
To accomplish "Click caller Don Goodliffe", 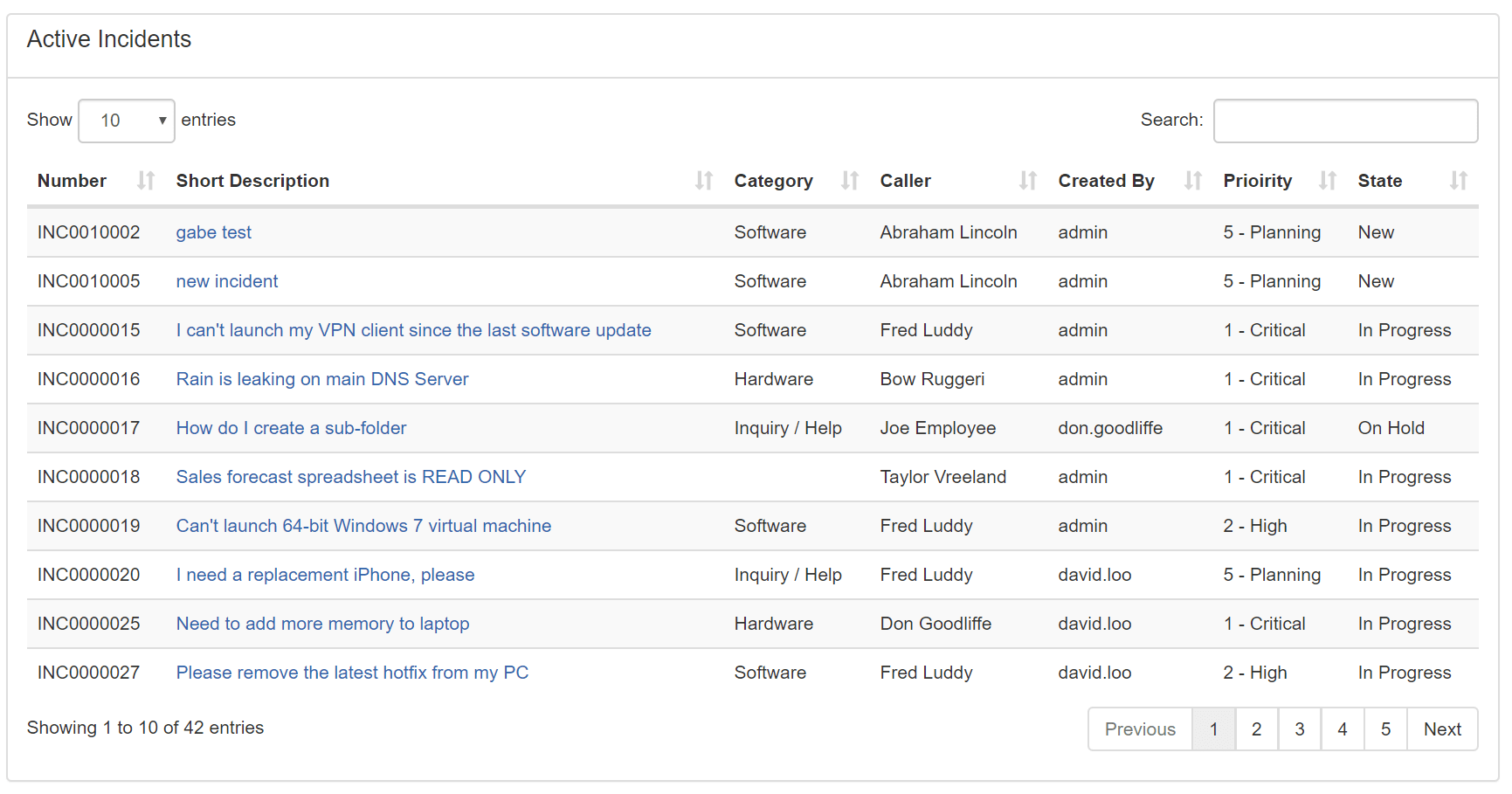I will click(936, 624).
